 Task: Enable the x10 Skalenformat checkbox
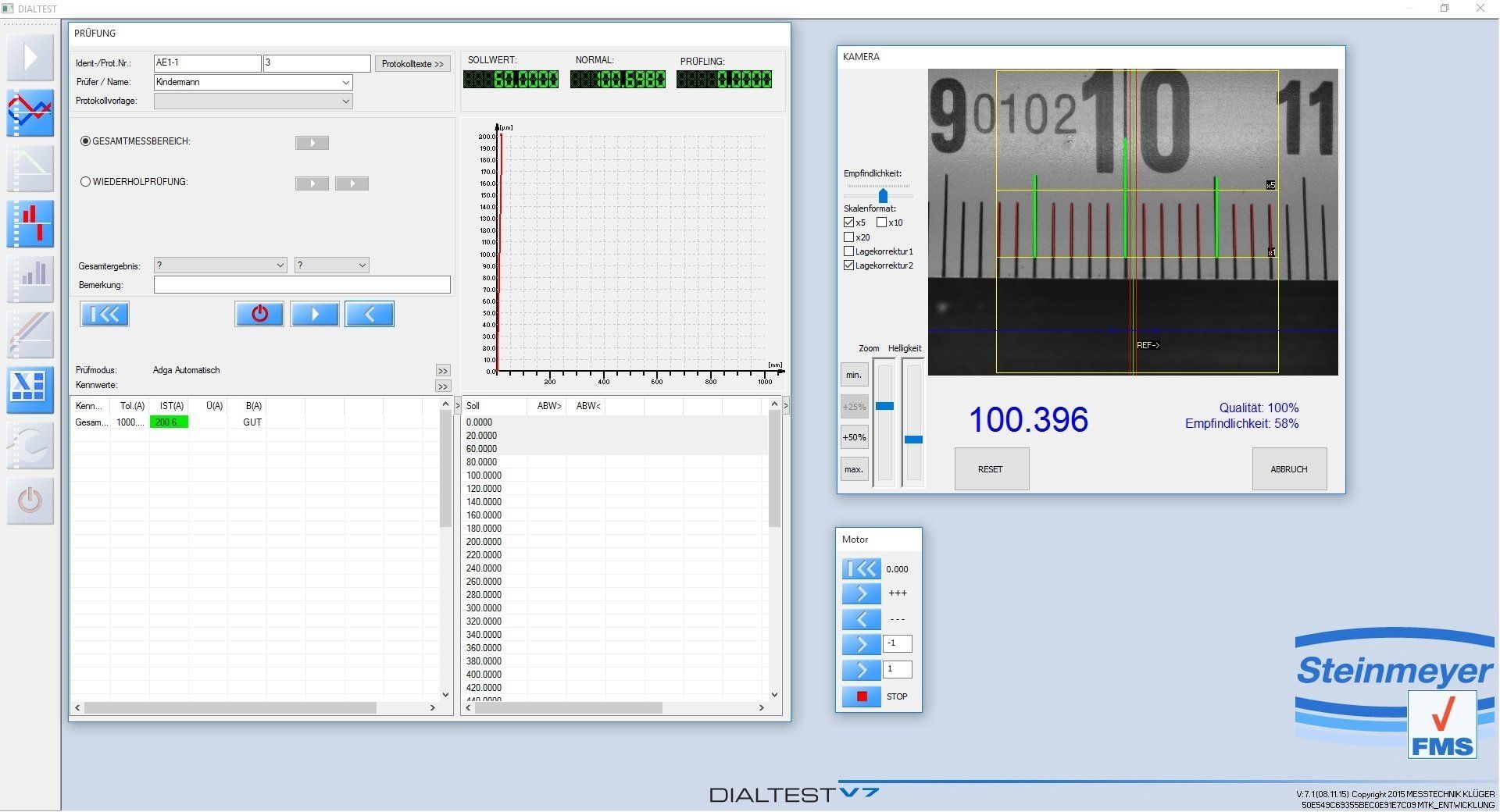click(882, 223)
